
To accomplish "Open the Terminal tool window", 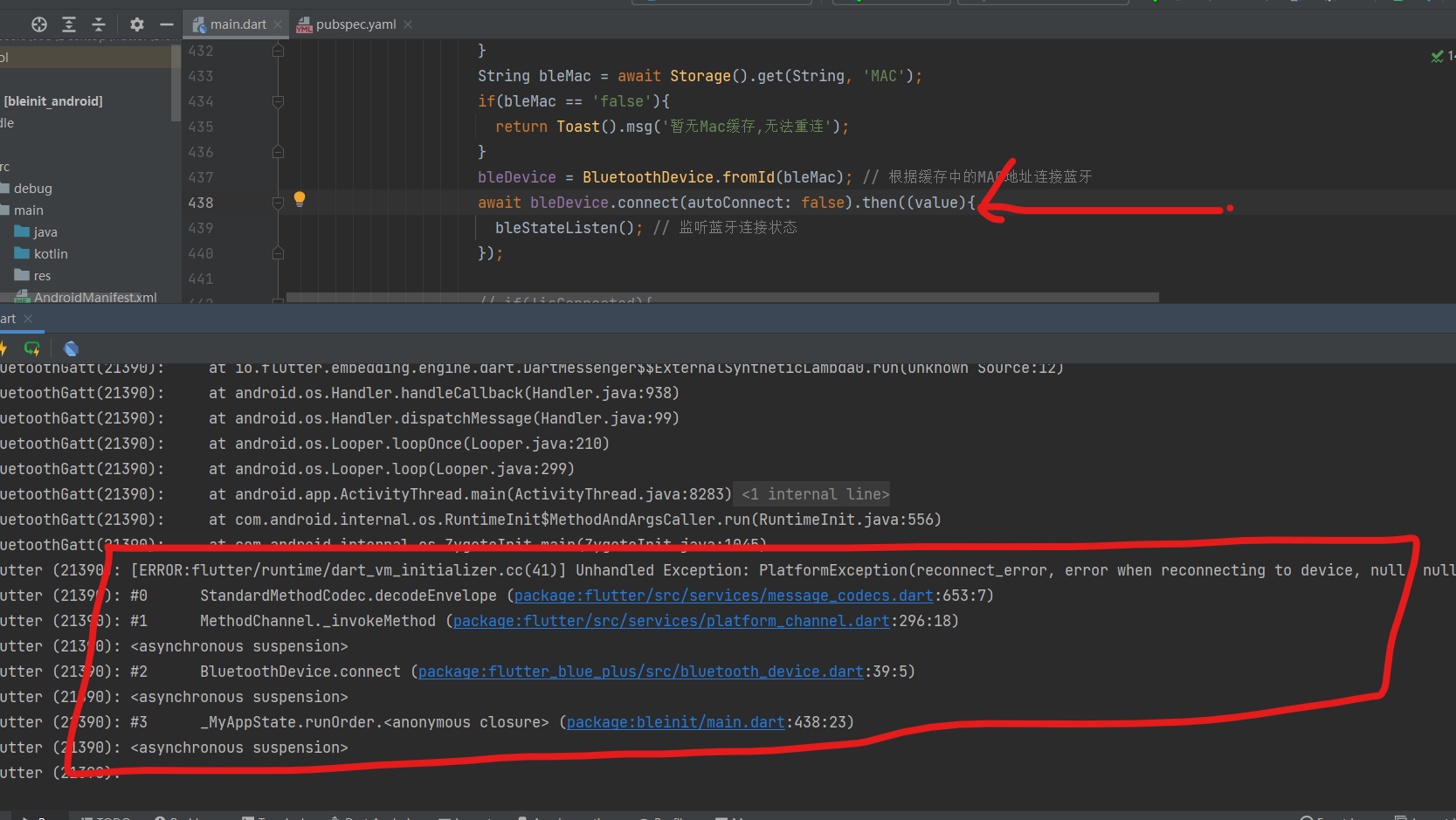I will (x=278, y=817).
